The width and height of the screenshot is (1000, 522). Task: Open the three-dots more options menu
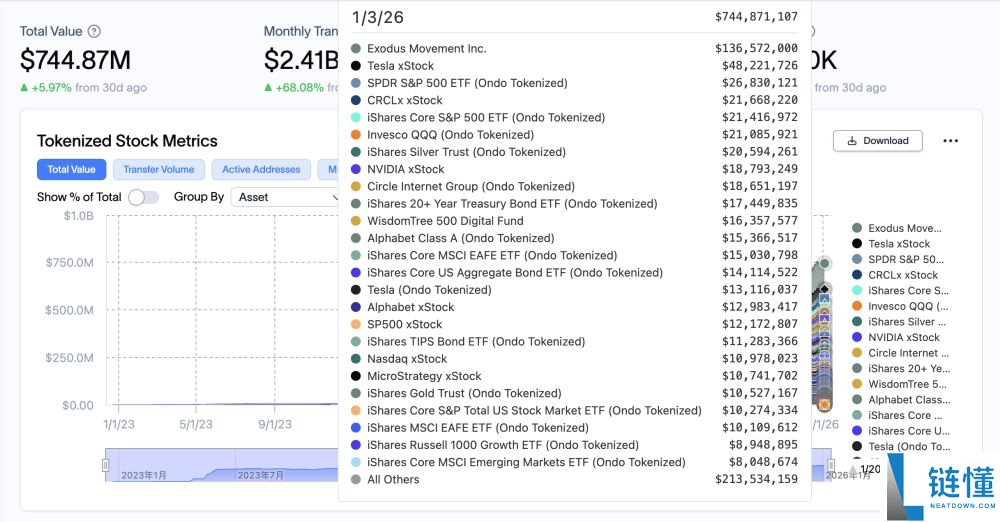[x=950, y=141]
